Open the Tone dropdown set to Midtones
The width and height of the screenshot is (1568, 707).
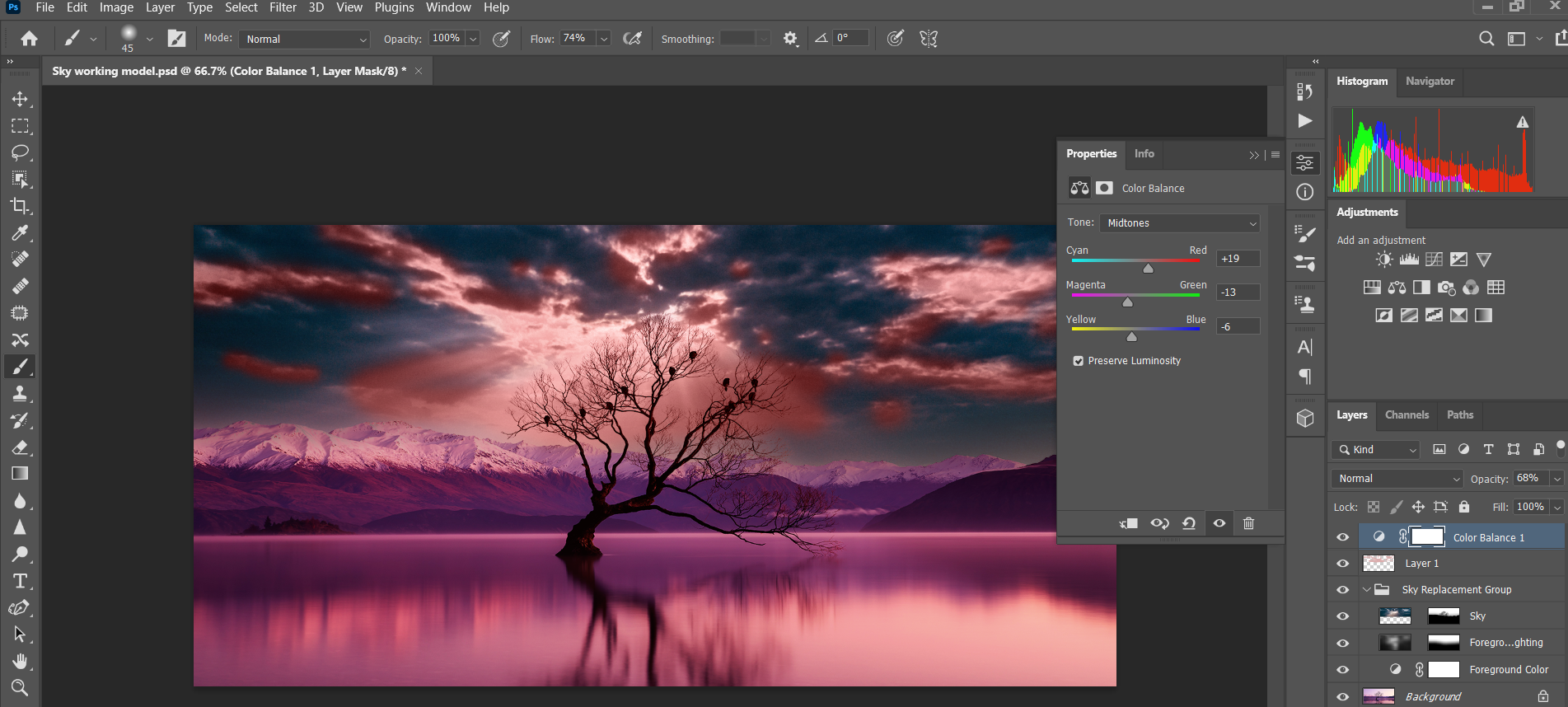(x=1180, y=223)
